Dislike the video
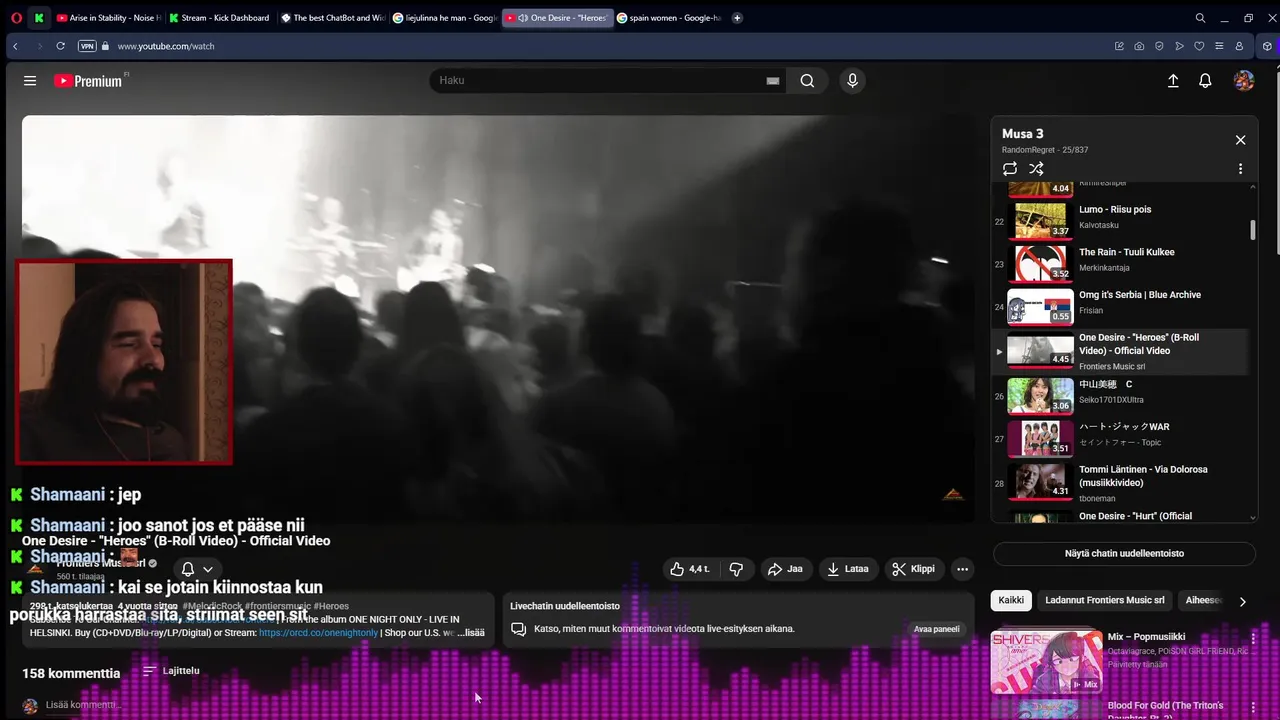Image resolution: width=1280 pixels, height=720 pixels. point(736,569)
